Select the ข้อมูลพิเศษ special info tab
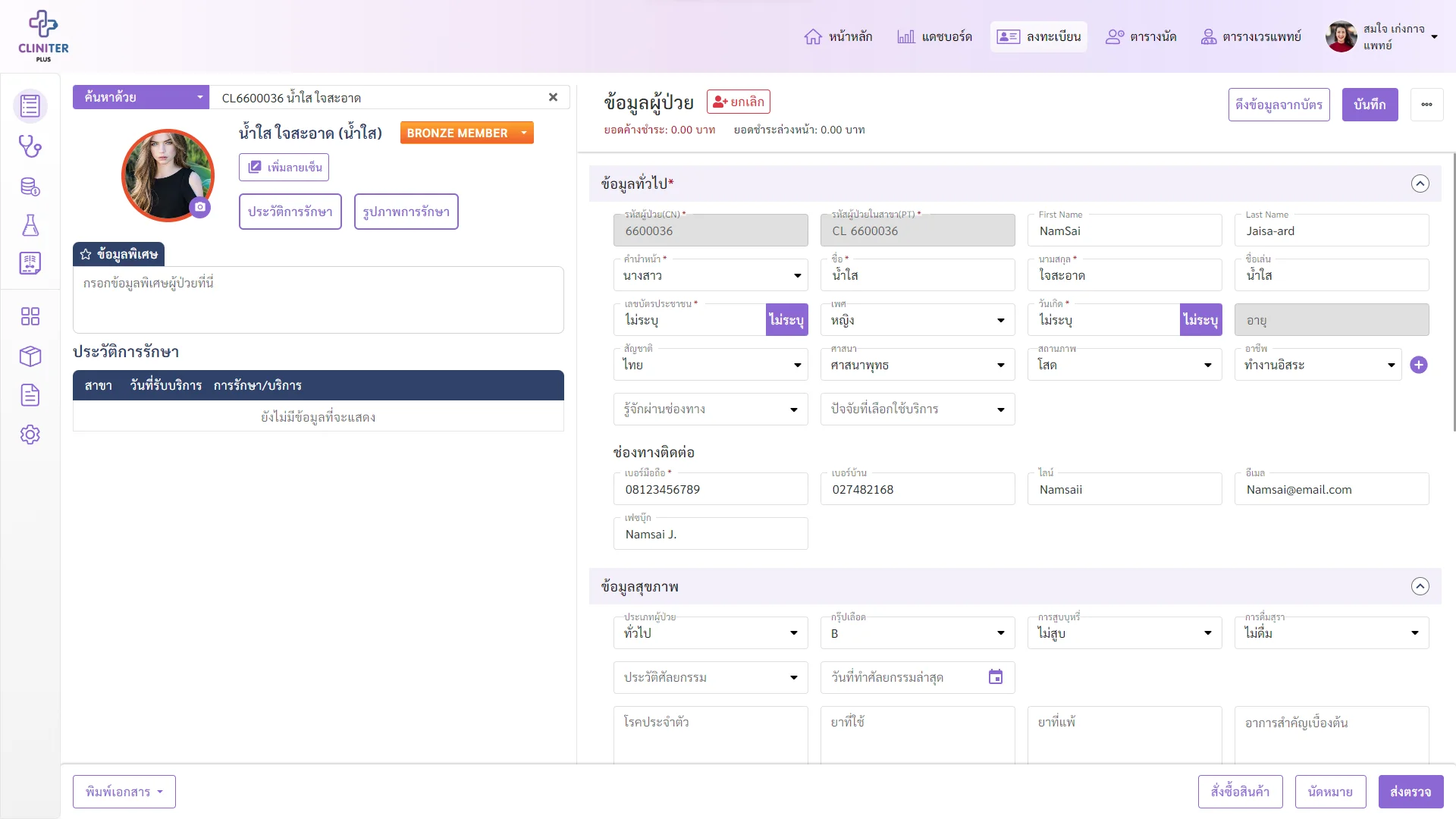 pos(119,254)
